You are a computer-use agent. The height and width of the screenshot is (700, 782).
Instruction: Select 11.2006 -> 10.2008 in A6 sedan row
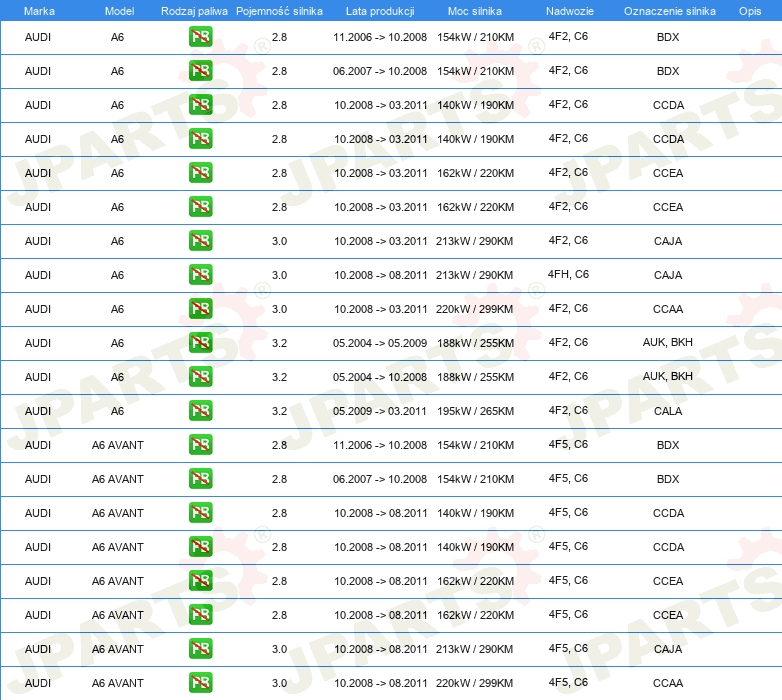pos(380,37)
